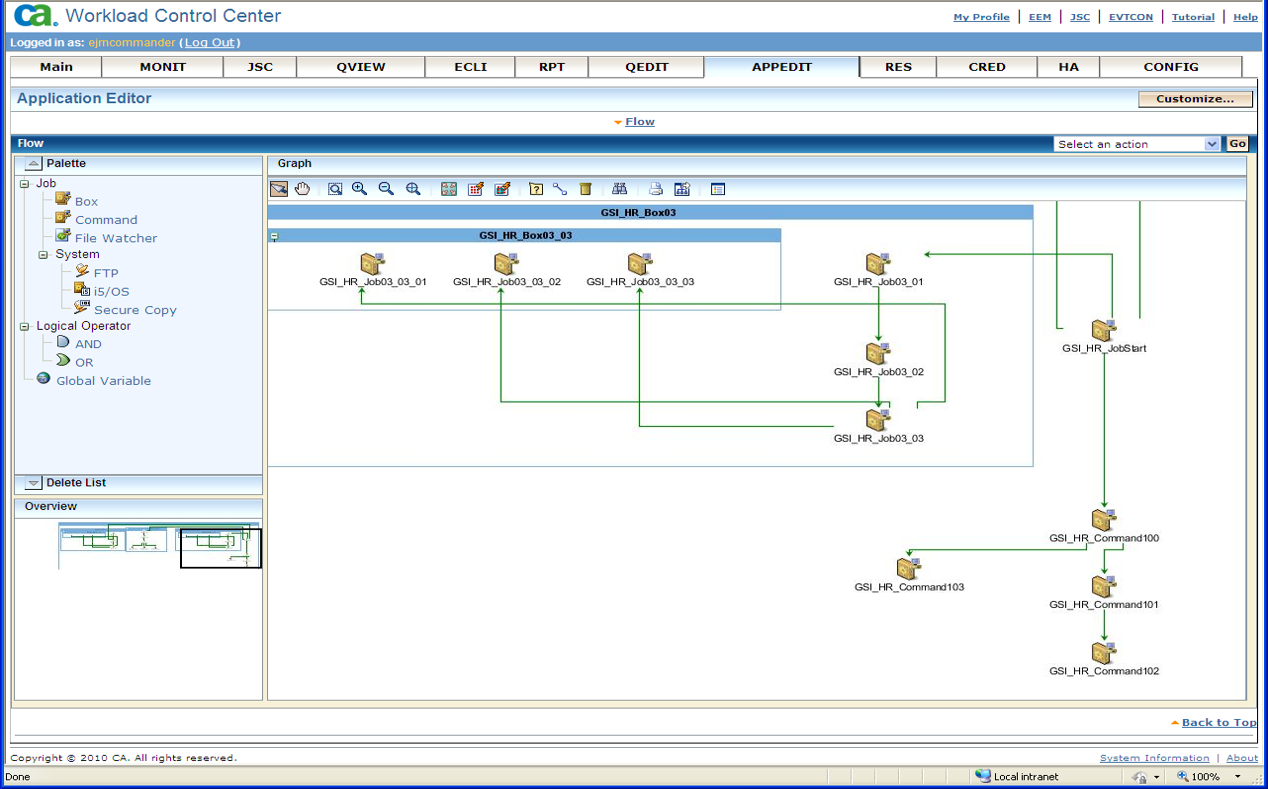1268x789 pixels.
Task: Click the zoom in magnifier icon
Action: pyautogui.click(x=360, y=189)
